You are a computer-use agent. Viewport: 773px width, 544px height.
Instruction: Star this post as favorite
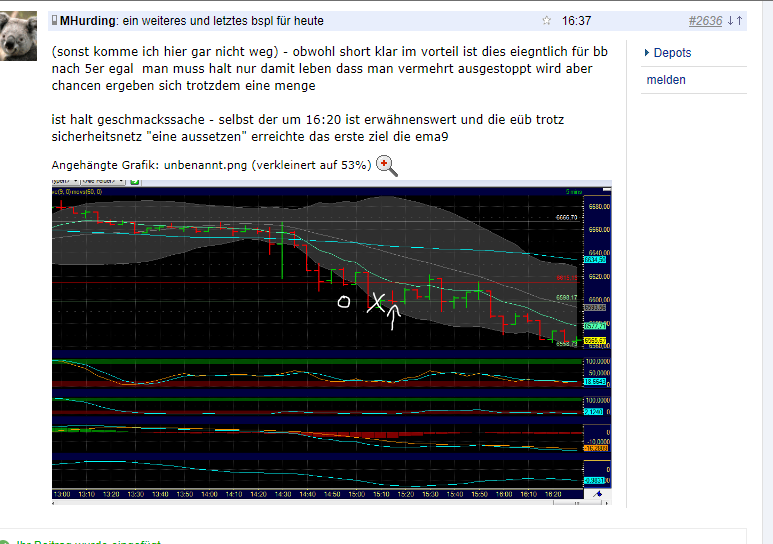coord(546,21)
